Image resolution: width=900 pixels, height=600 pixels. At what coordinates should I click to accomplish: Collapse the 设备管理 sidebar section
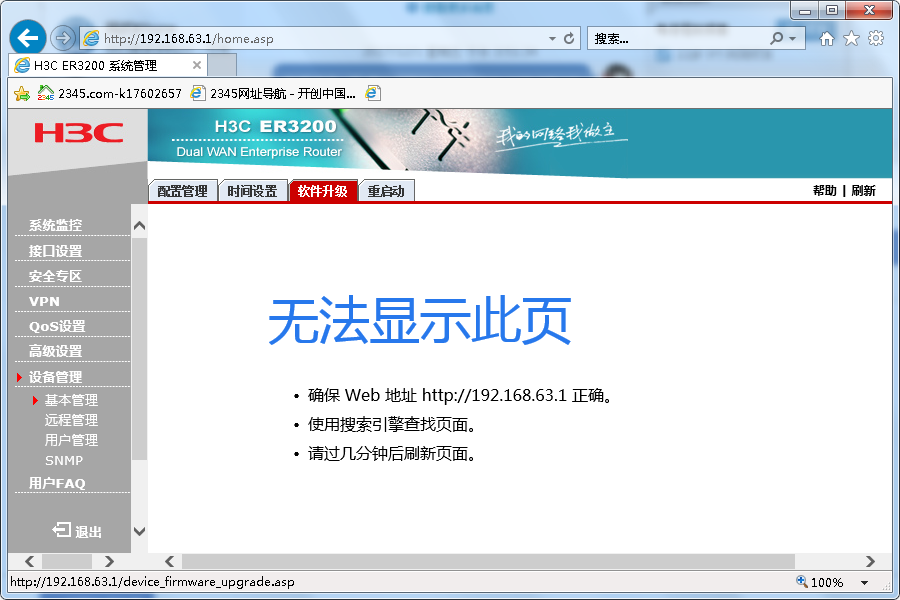(56, 377)
